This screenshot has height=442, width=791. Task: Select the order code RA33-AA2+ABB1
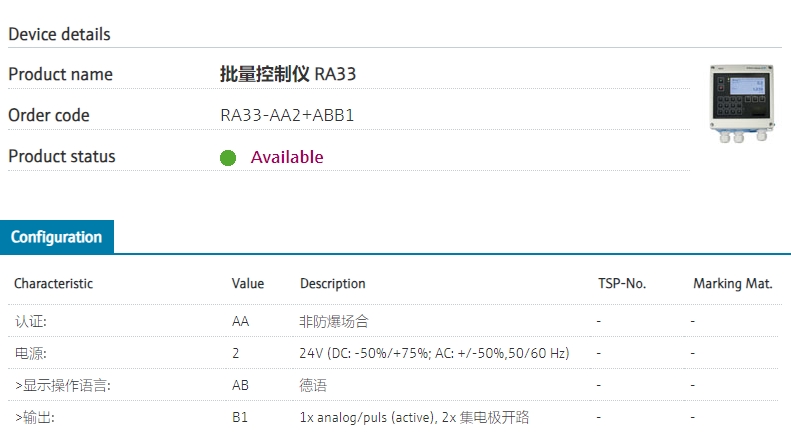(x=287, y=115)
